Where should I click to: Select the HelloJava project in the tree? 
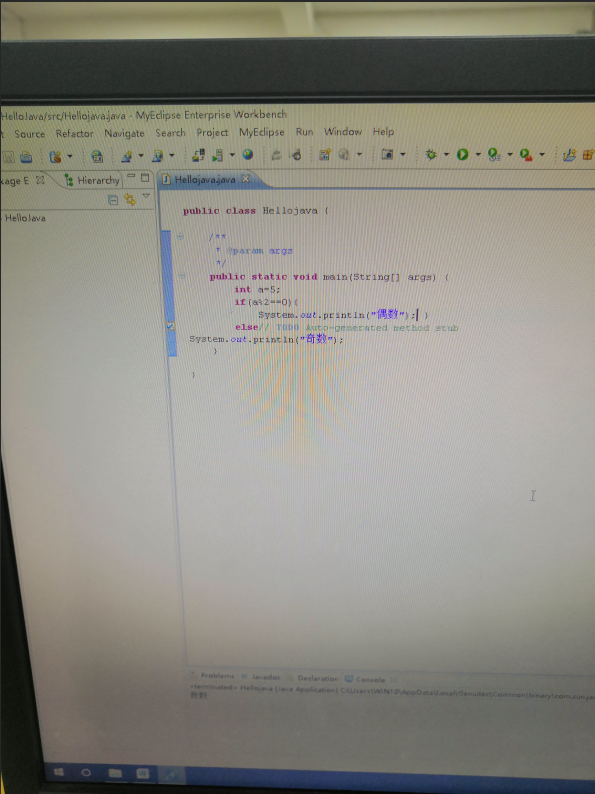coord(24,218)
